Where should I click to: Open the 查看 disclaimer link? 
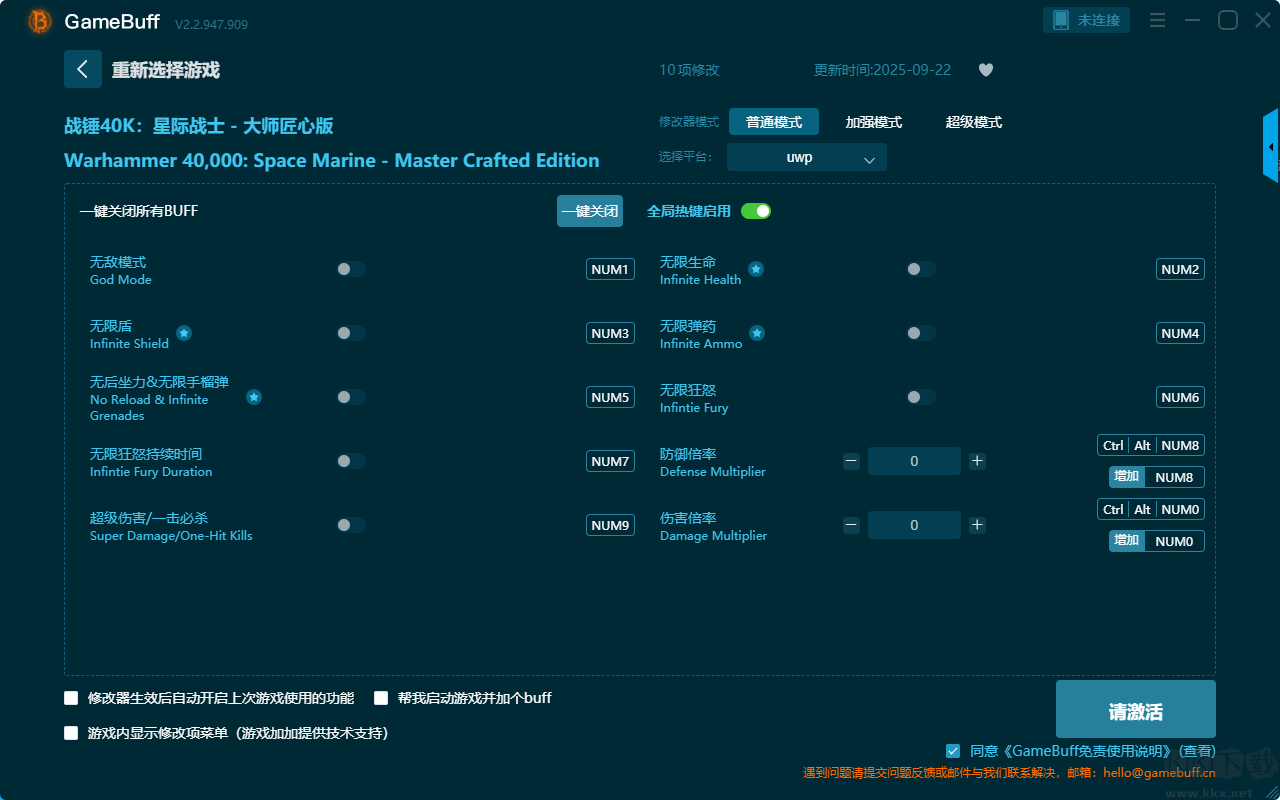pyautogui.click(x=1197, y=751)
